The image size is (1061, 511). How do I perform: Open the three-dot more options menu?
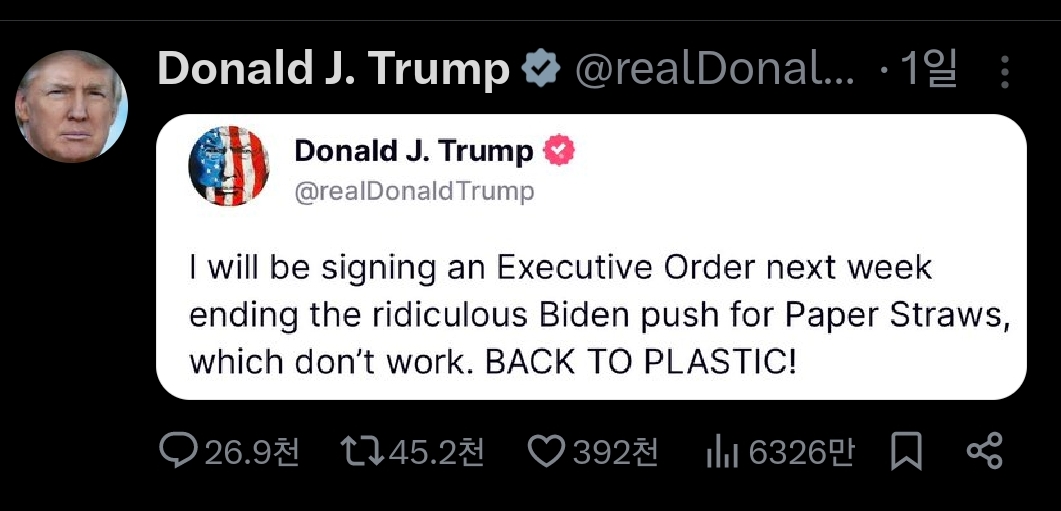click(x=1005, y=72)
